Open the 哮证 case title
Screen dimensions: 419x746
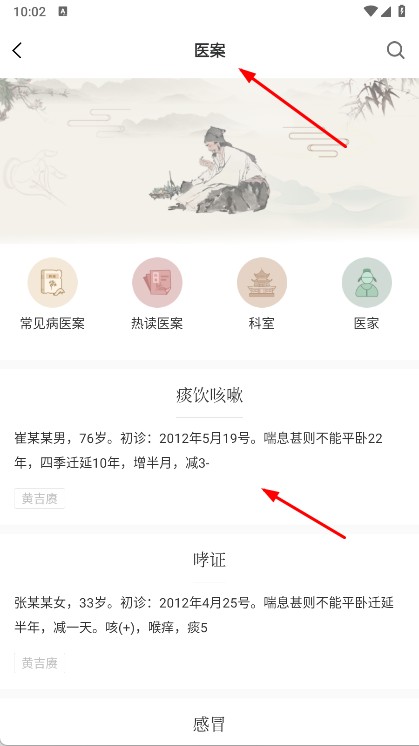pyautogui.click(x=209, y=560)
